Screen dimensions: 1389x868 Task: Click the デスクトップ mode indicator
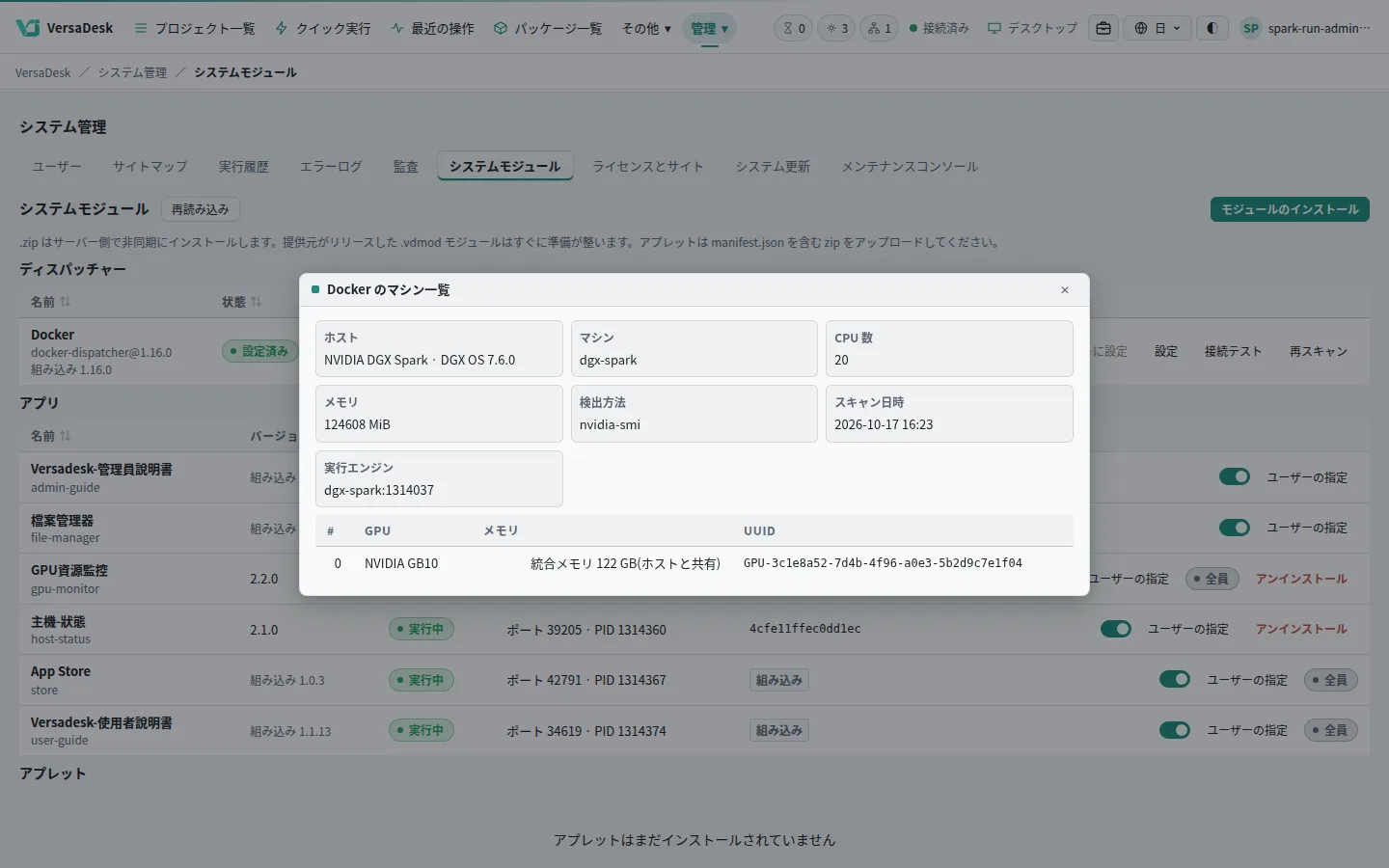tap(1032, 28)
